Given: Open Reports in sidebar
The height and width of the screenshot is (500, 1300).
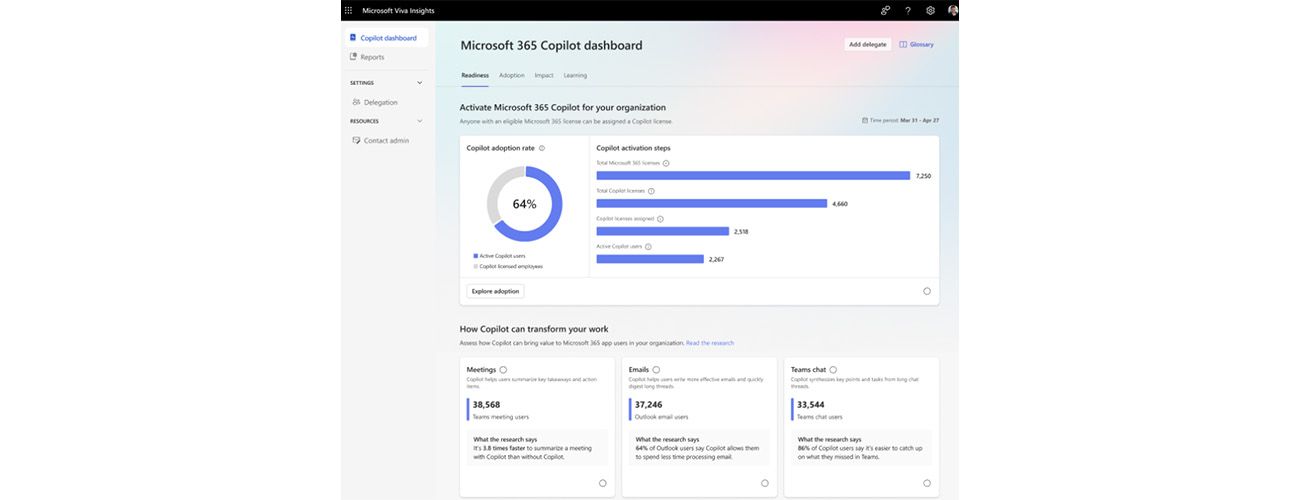Looking at the screenshot, I should tap(372, 57).
